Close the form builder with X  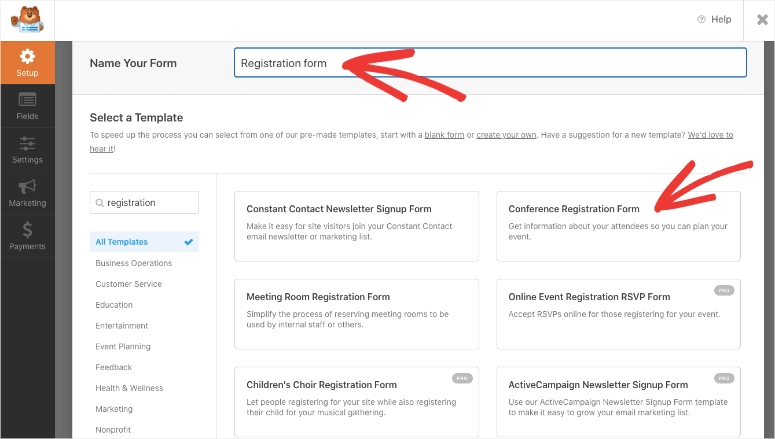[763, 20]
